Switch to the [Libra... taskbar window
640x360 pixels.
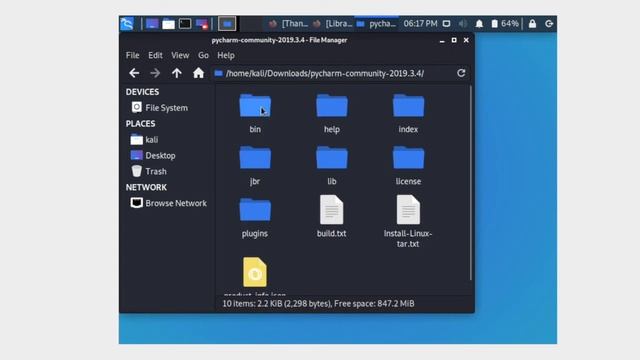tap(333, 24)
